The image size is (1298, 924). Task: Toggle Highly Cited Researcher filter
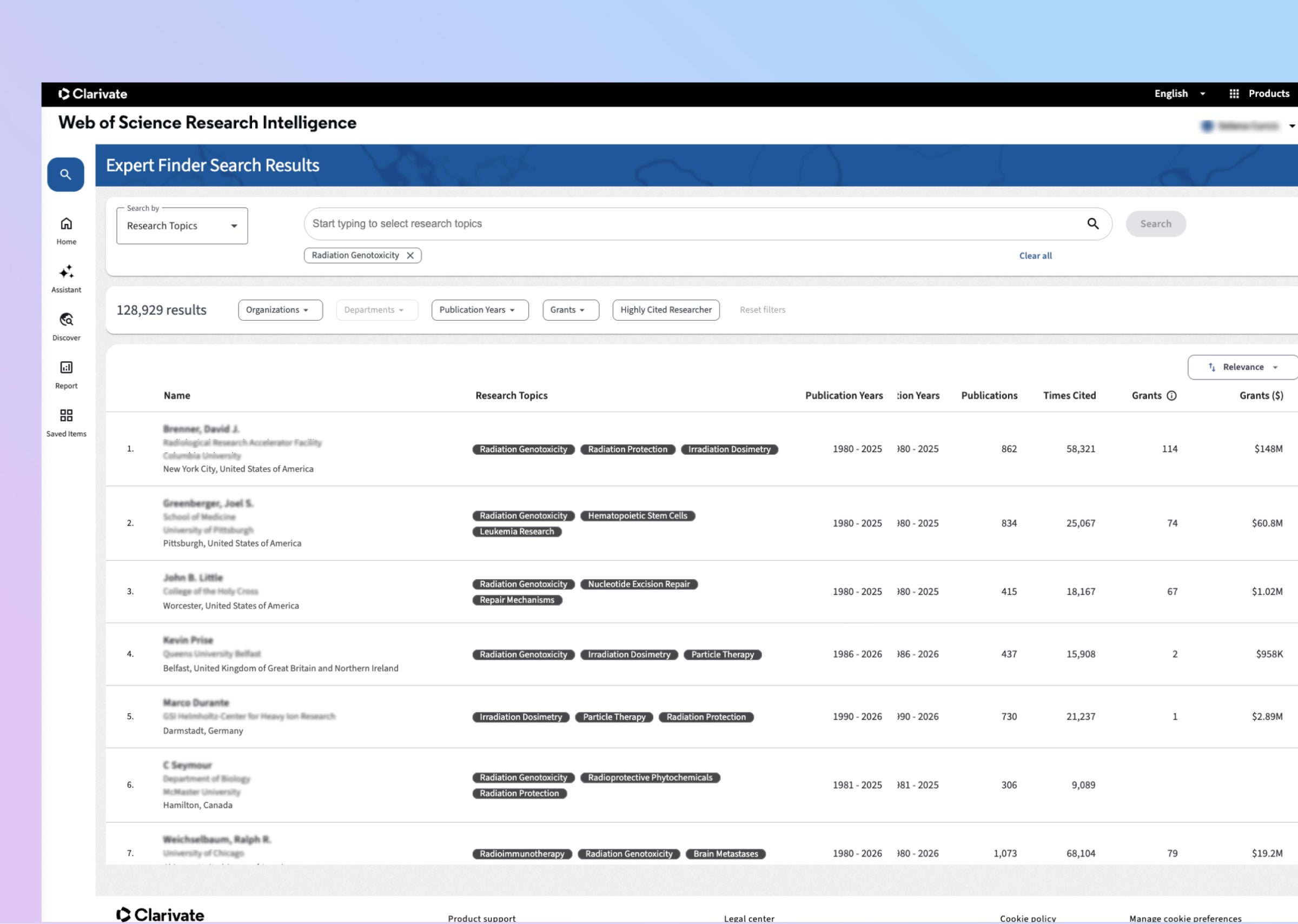tap(665, 310)
